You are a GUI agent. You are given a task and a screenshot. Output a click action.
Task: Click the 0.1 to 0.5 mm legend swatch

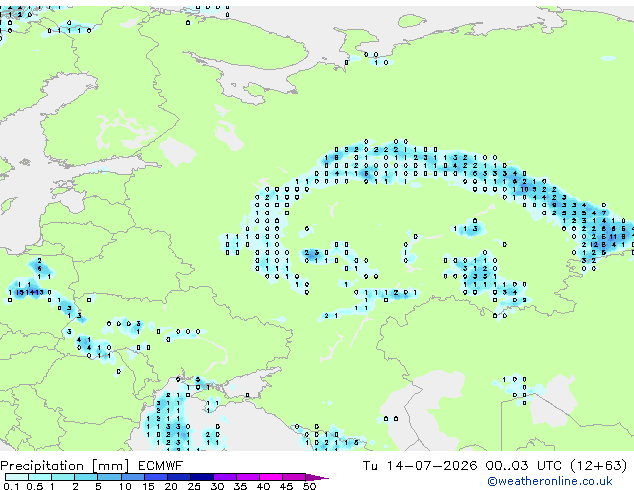[x=17, y=477]
